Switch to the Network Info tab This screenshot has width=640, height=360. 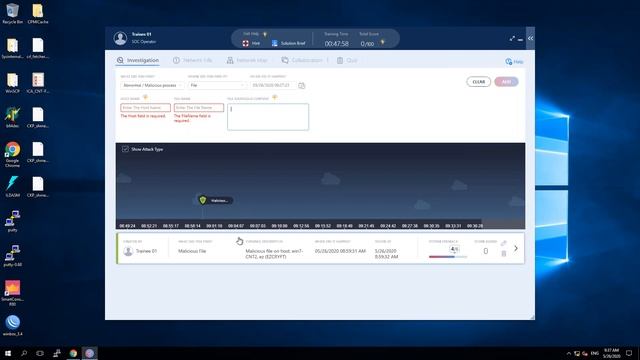click(192, 60)
